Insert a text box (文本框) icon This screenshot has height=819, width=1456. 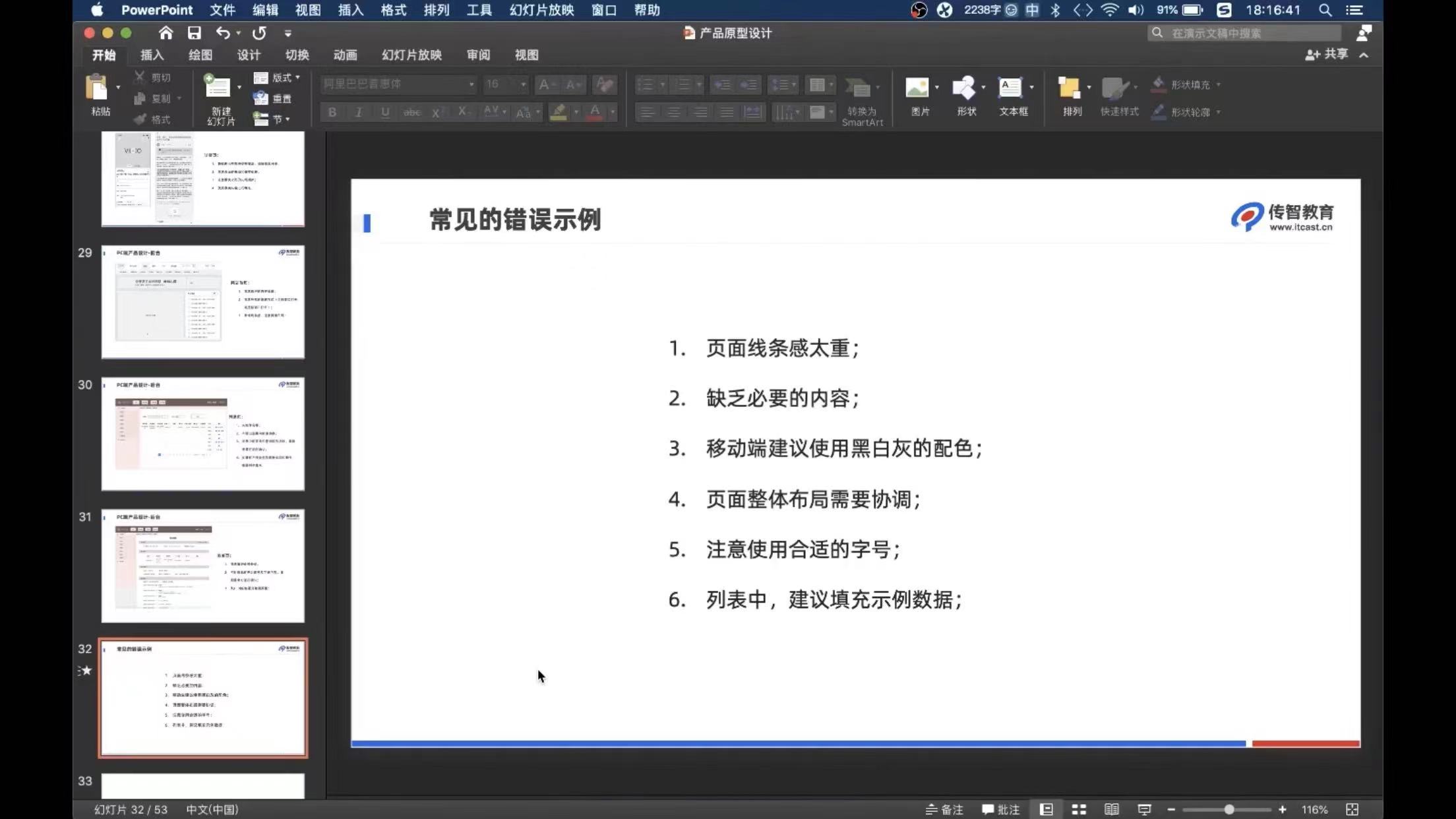pos(1010,88)
